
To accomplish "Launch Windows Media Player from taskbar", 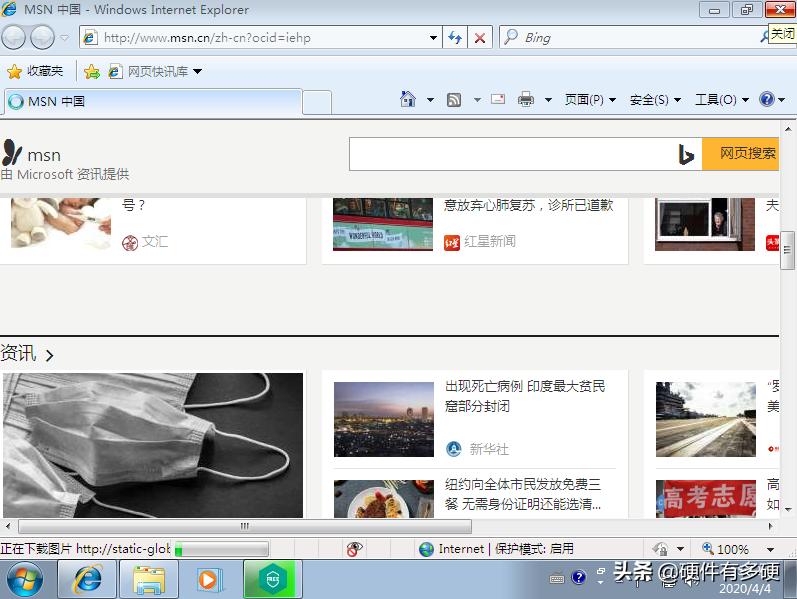I will click(x=209, y=579).
